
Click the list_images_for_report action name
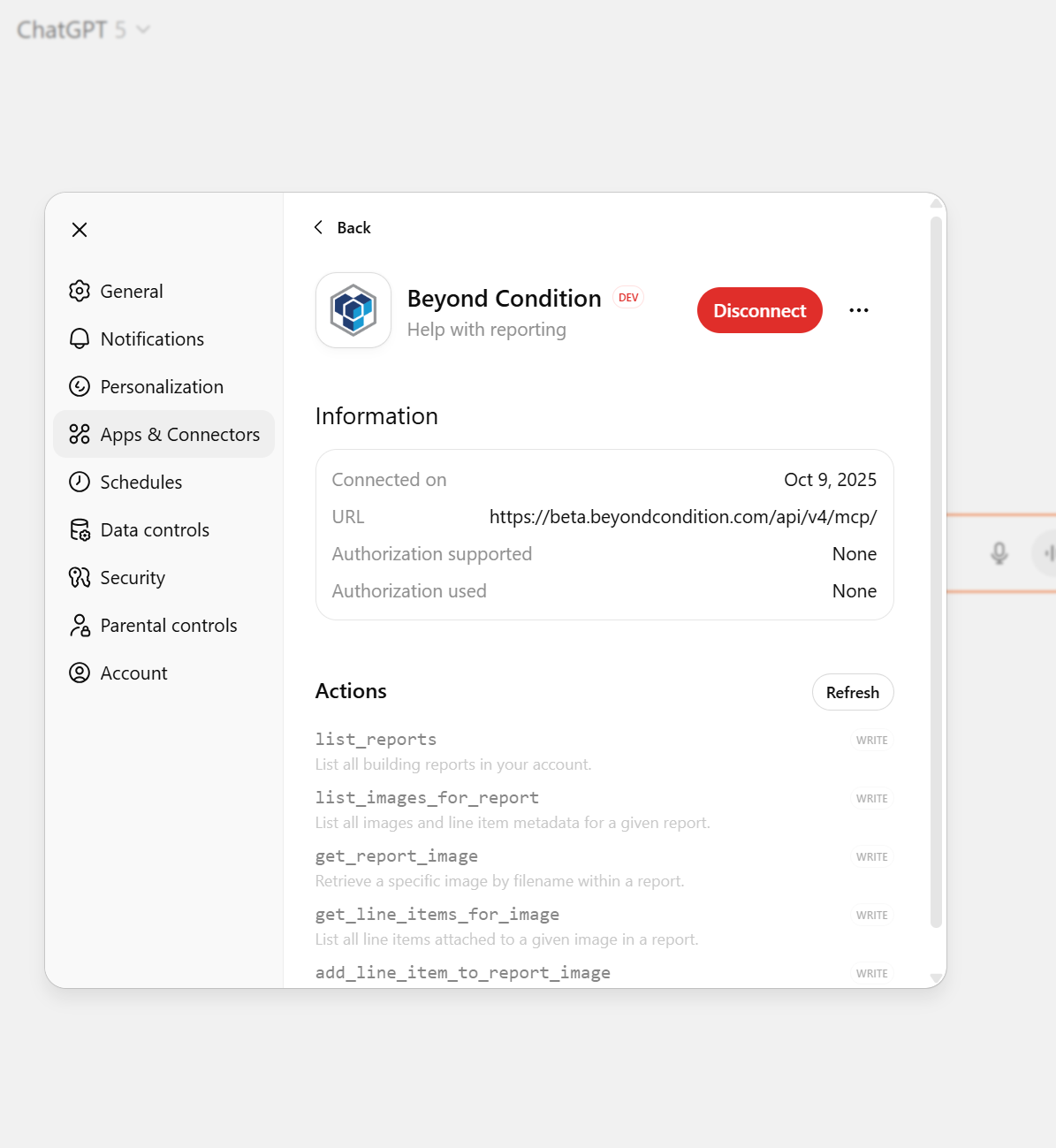427,798
